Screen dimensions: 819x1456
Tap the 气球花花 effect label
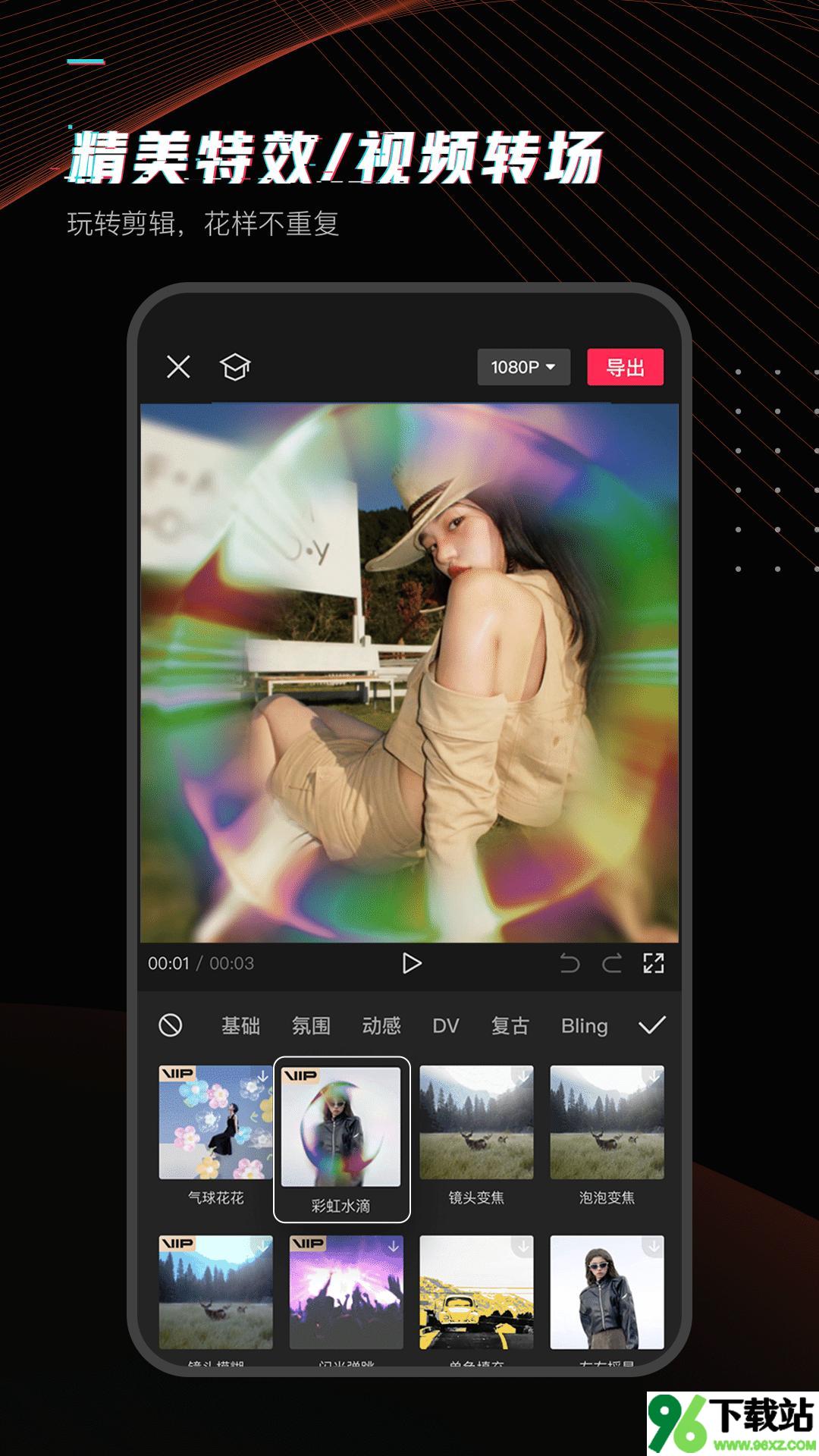[215, 1197]
